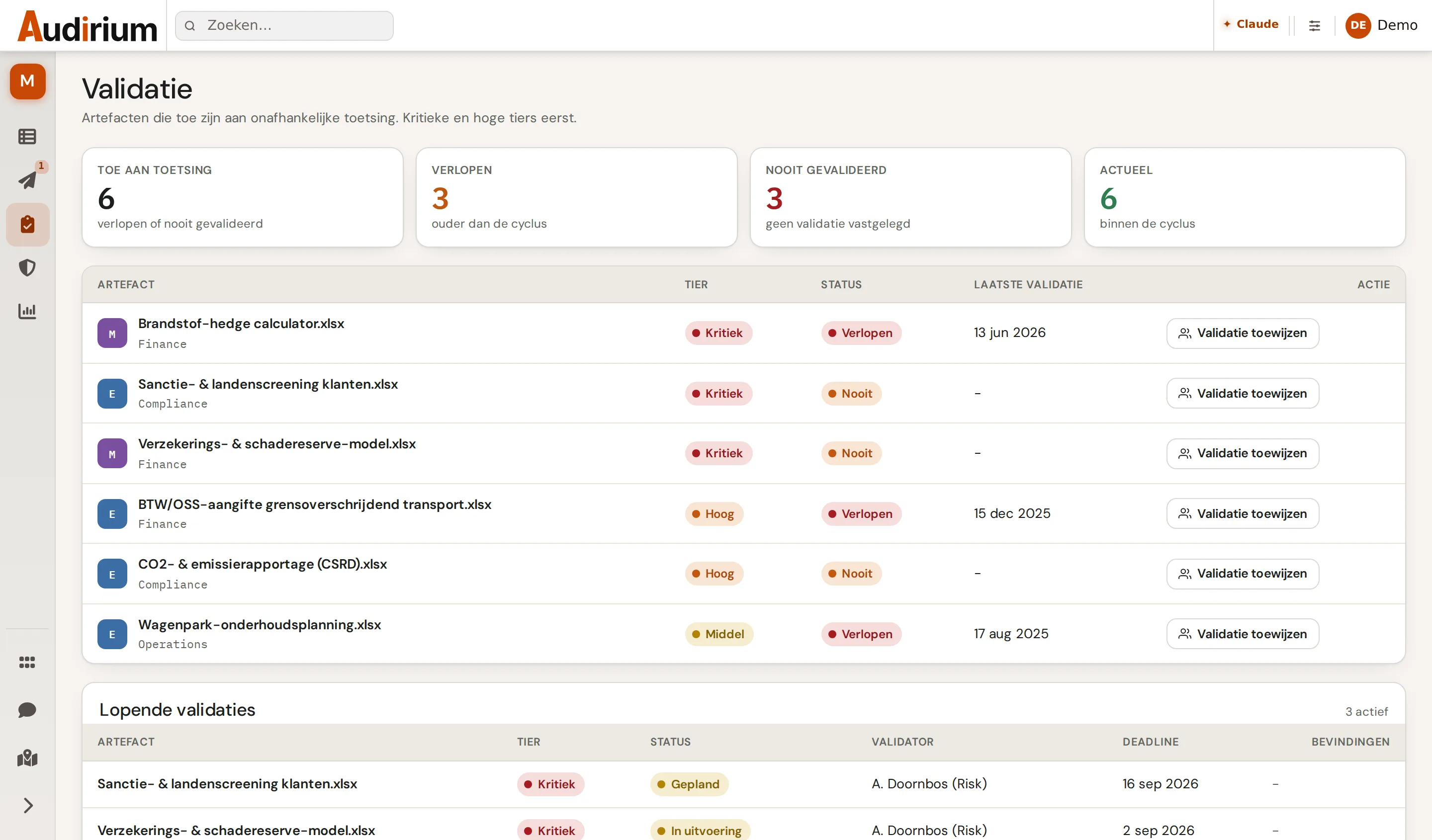Click the blue E badge for BTW/OSS-aangifte
The image size is (1432, 840).
tap(112, 513)
